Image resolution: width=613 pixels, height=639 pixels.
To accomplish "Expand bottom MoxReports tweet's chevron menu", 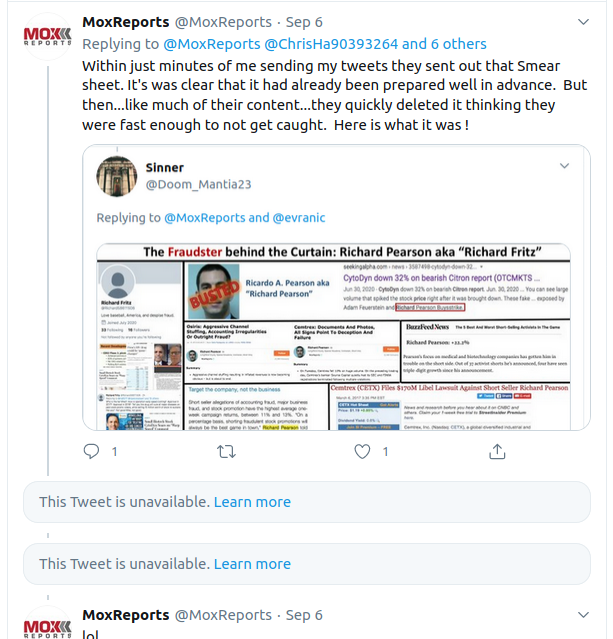I will point(584,615).
